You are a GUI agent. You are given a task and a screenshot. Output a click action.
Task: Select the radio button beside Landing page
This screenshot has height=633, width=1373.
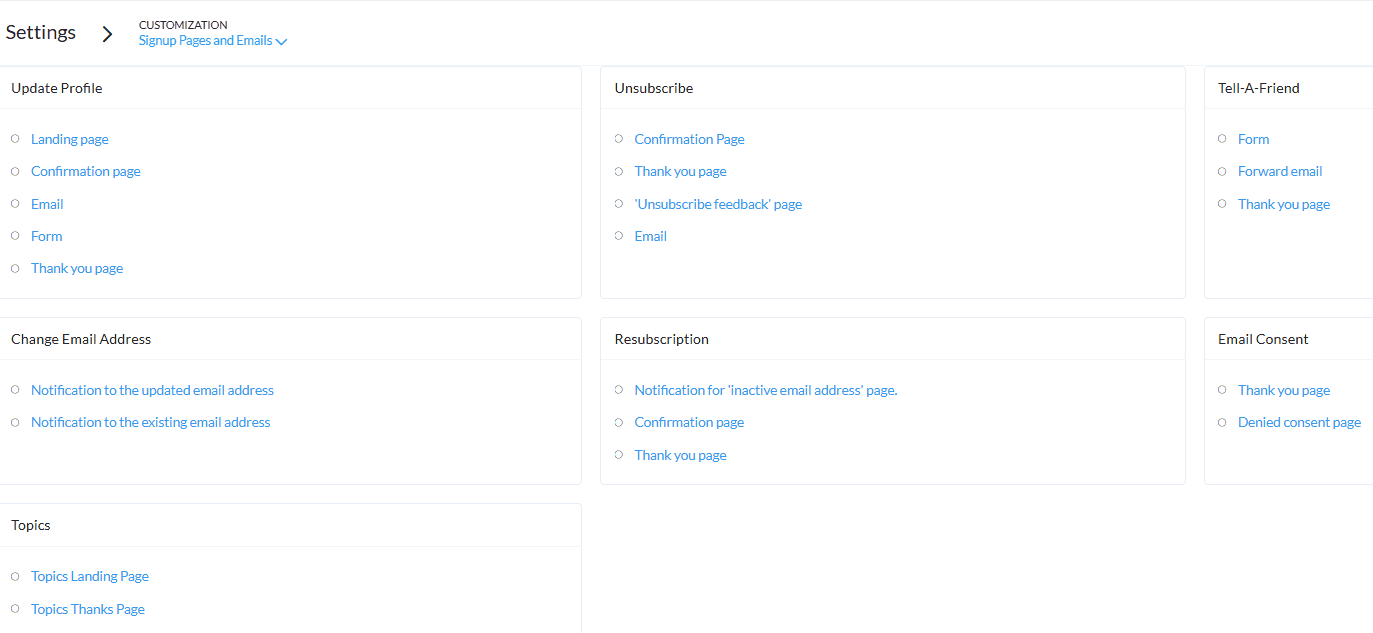point(15,138)
